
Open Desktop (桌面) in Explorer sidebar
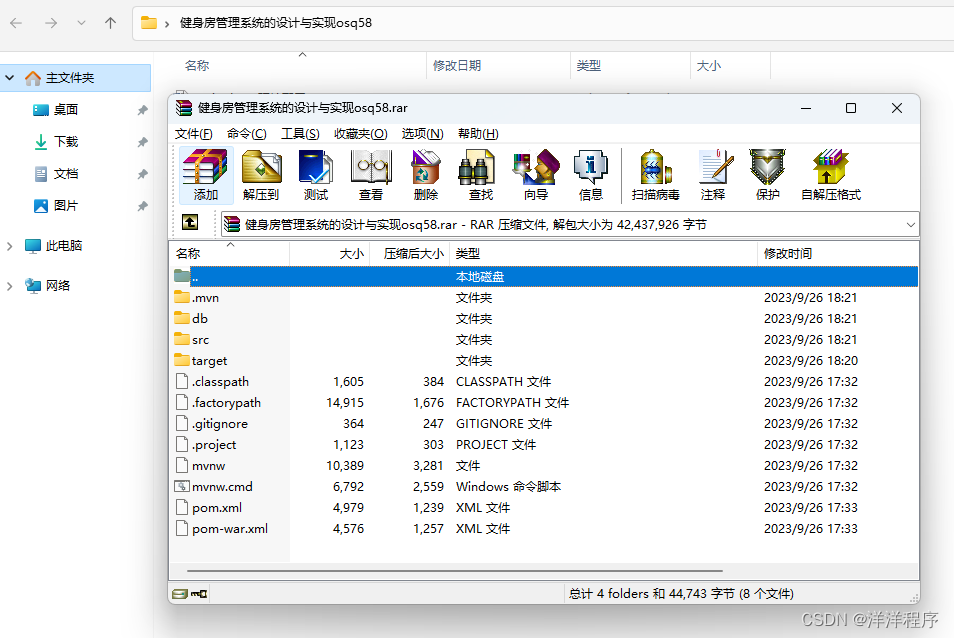[x=66, y=109]
